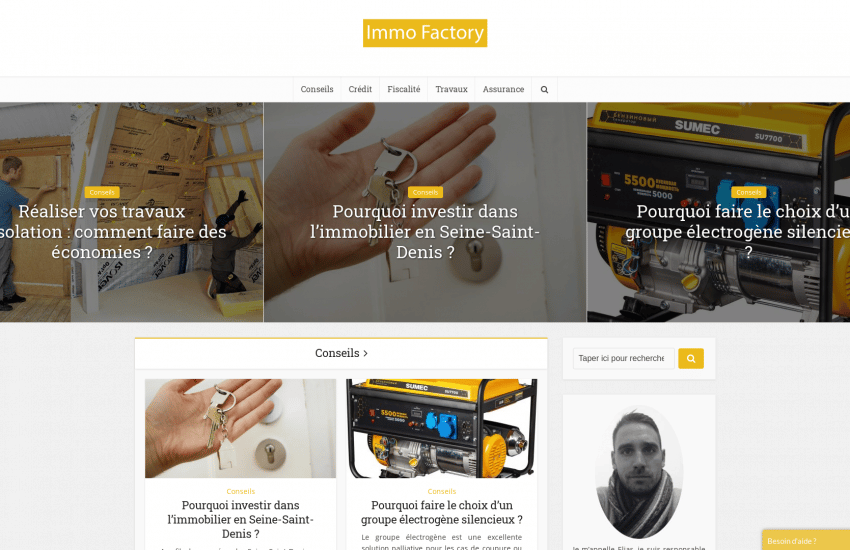This screenshot has width=850, height=550.
Task: Go to the Fiscalité section
Action: pos(403,89)
